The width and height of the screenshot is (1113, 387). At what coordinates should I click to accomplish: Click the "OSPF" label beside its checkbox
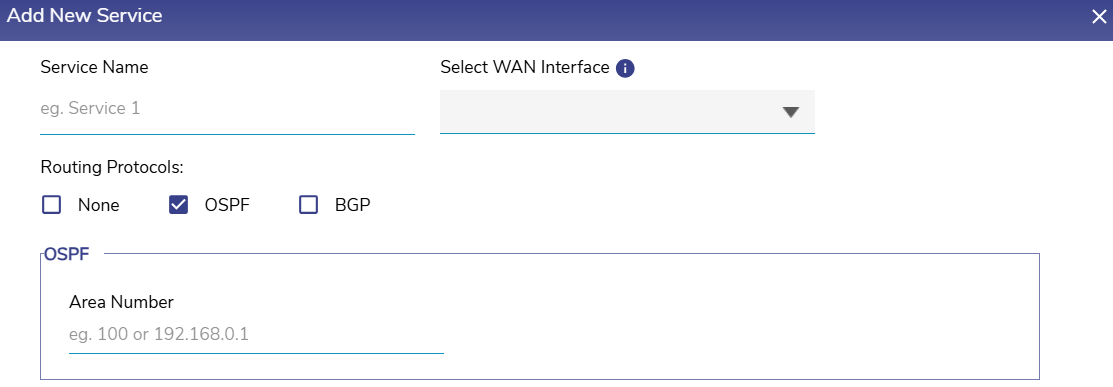(227, 206)
